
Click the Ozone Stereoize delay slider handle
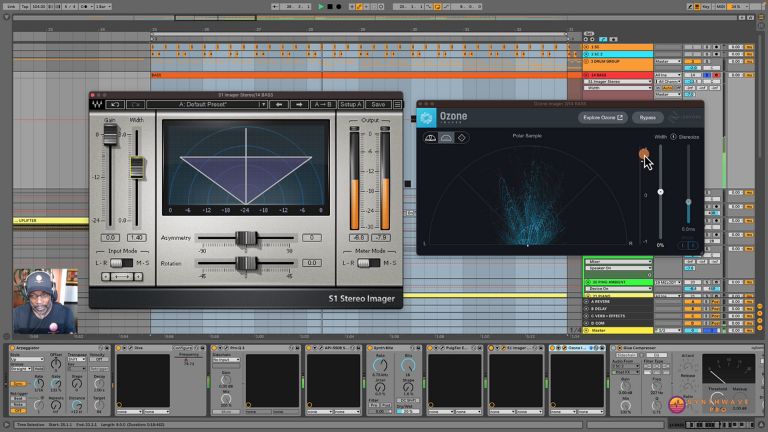[688, 202]
